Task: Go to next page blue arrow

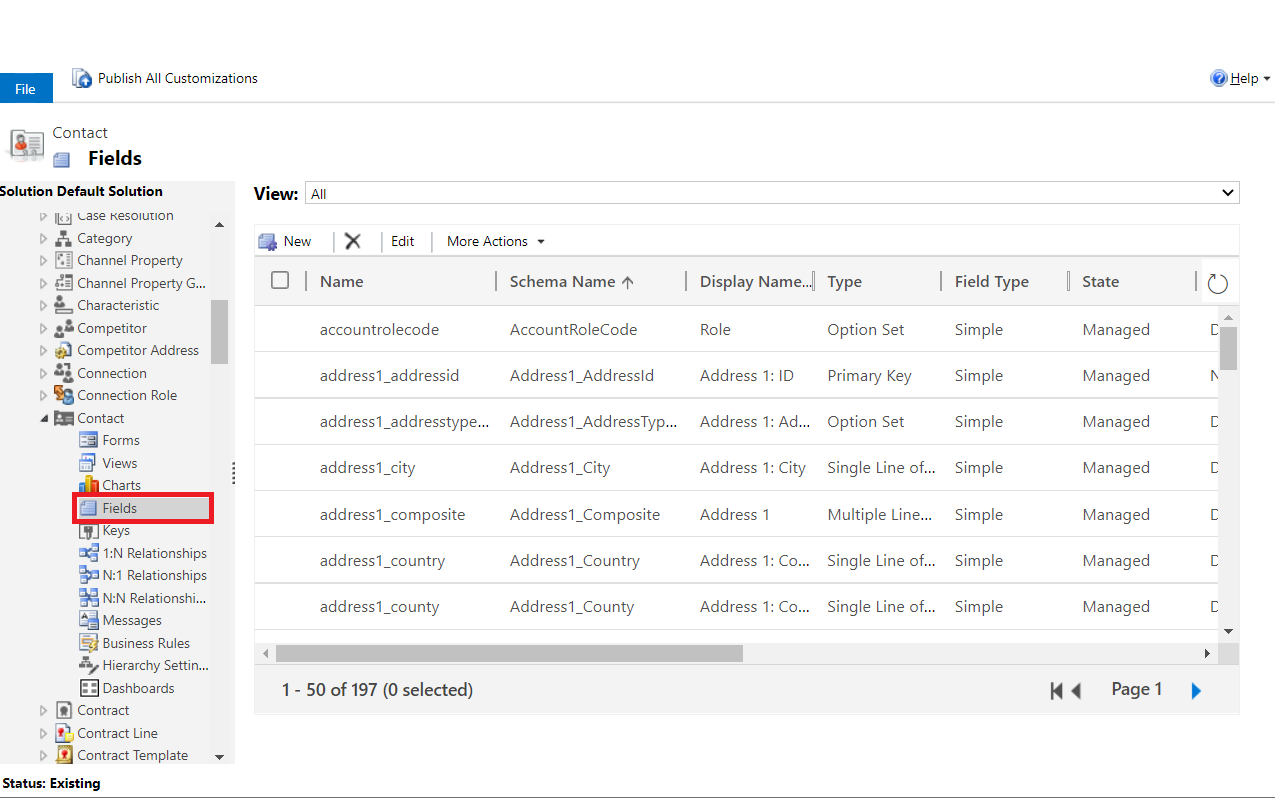Action: point(1196,690)
